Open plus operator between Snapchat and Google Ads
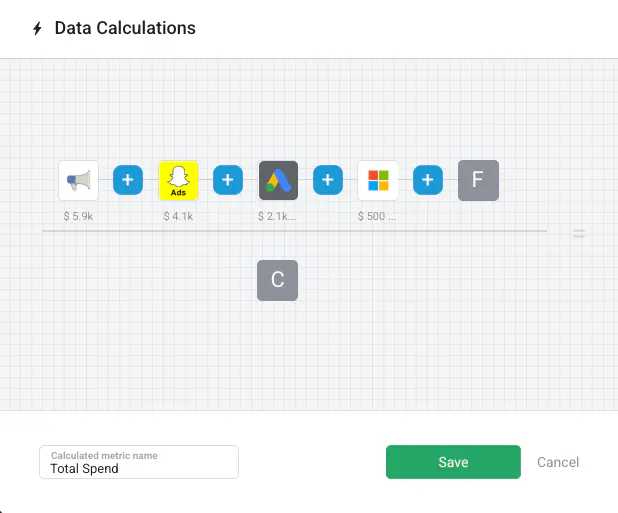This screenshot has height=513, width=618. (228, 181)
